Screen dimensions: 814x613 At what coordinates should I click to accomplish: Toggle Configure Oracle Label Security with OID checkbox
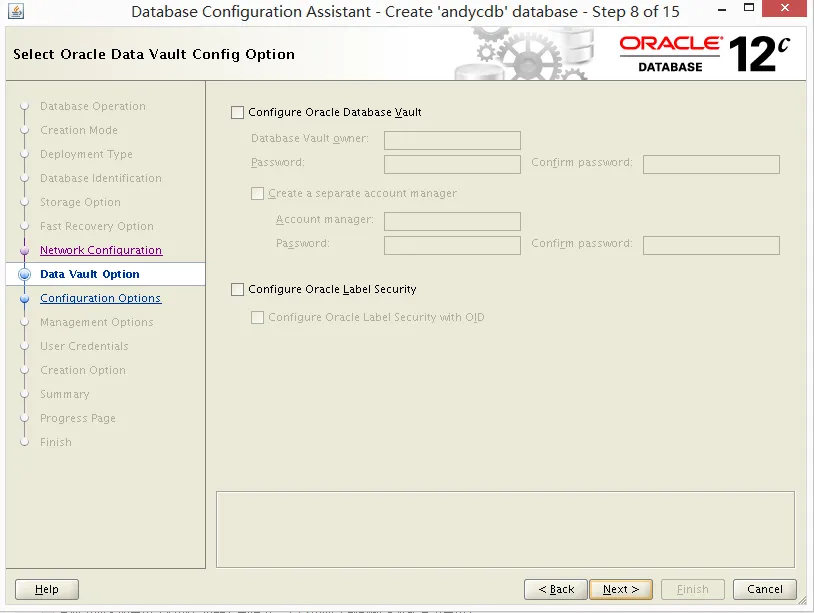257,318
